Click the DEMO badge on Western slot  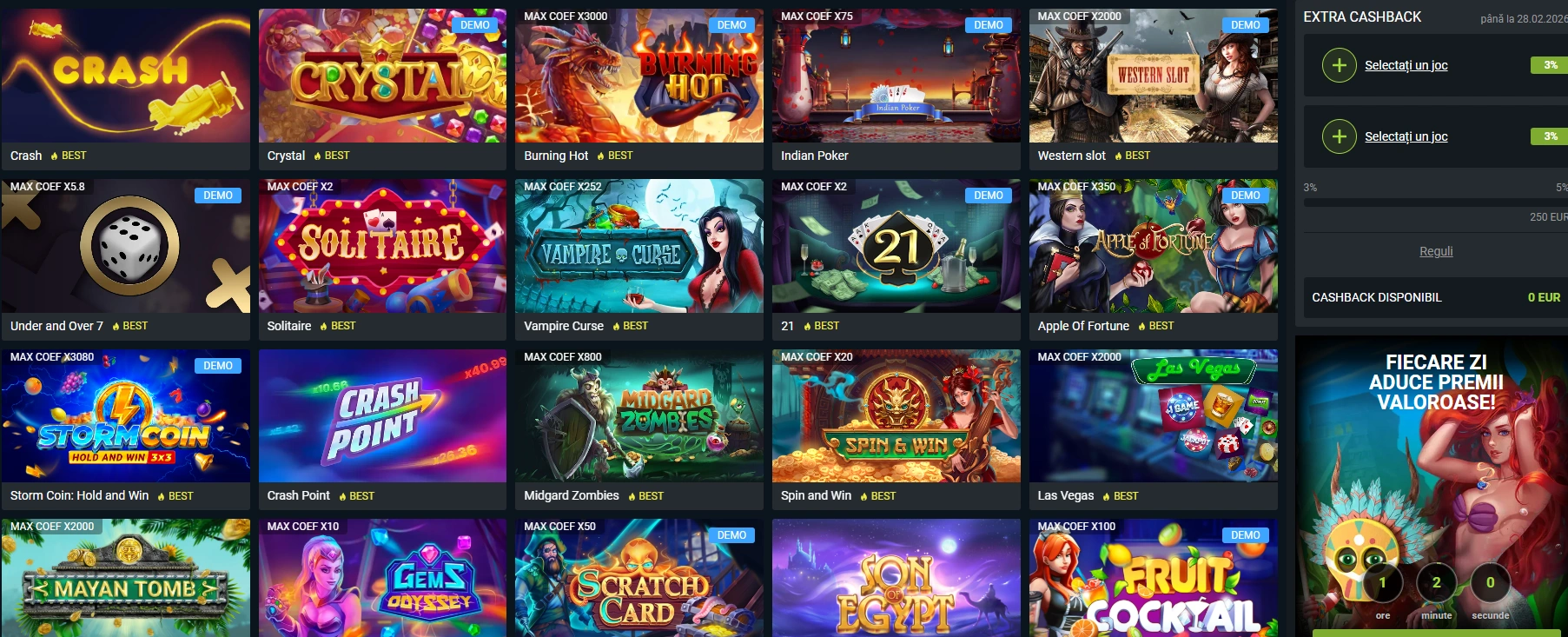pyautogui.click(x=1246, y=25)
